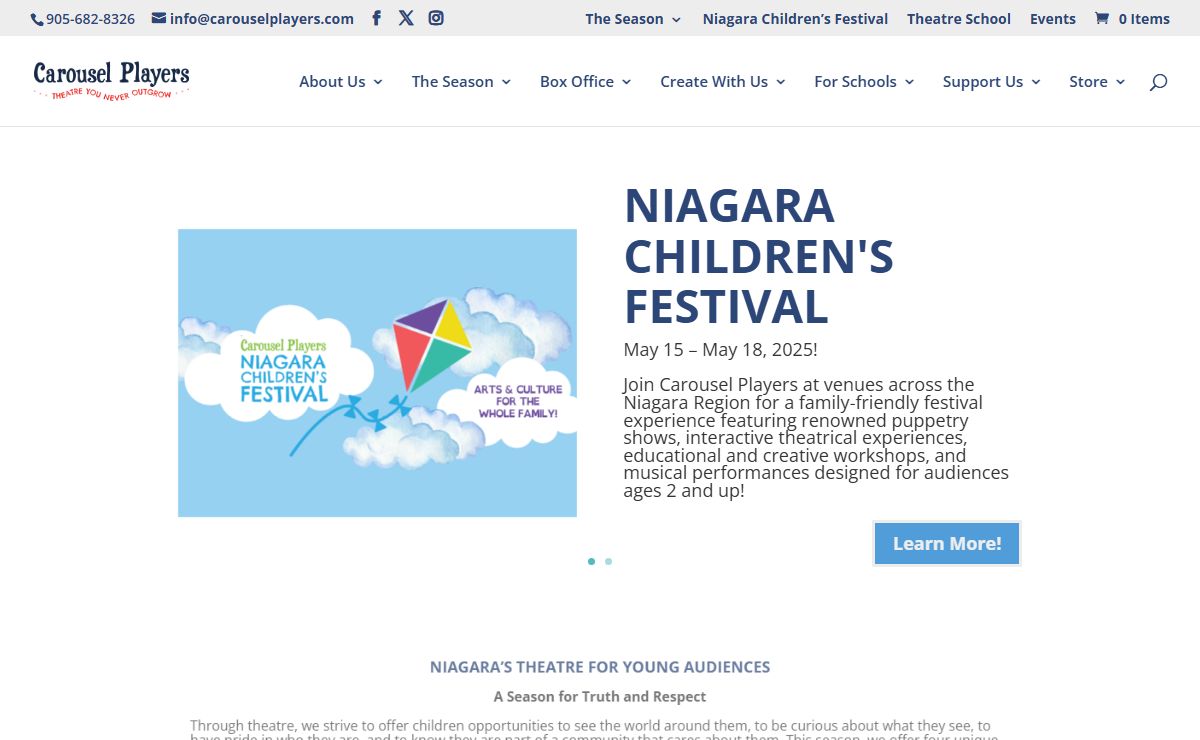Viewport: 1200px width, 740px height.
Task: Expand the Create With Us chevron
Action: 780,82
